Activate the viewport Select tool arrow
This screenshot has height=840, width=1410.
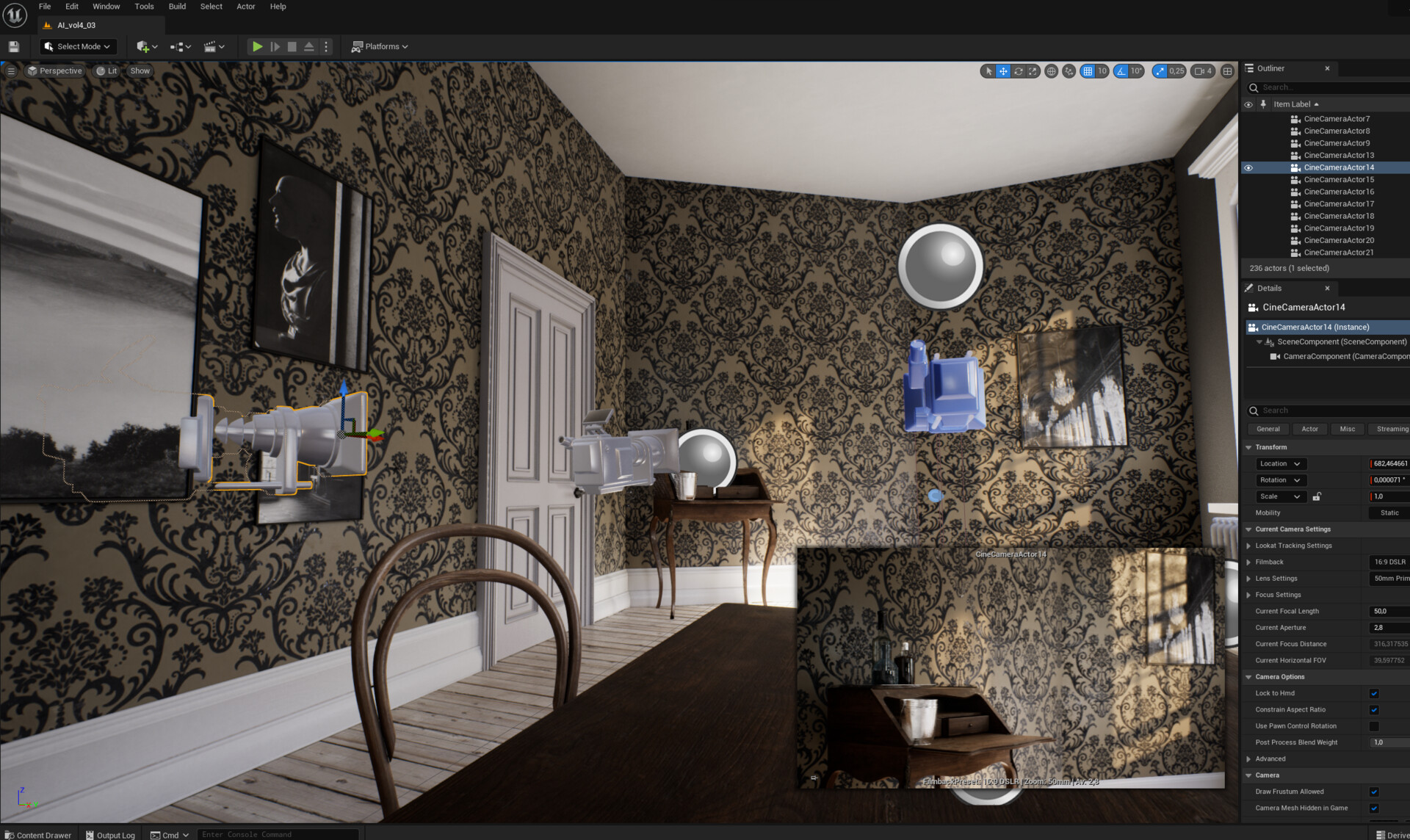tap(988, 71)
